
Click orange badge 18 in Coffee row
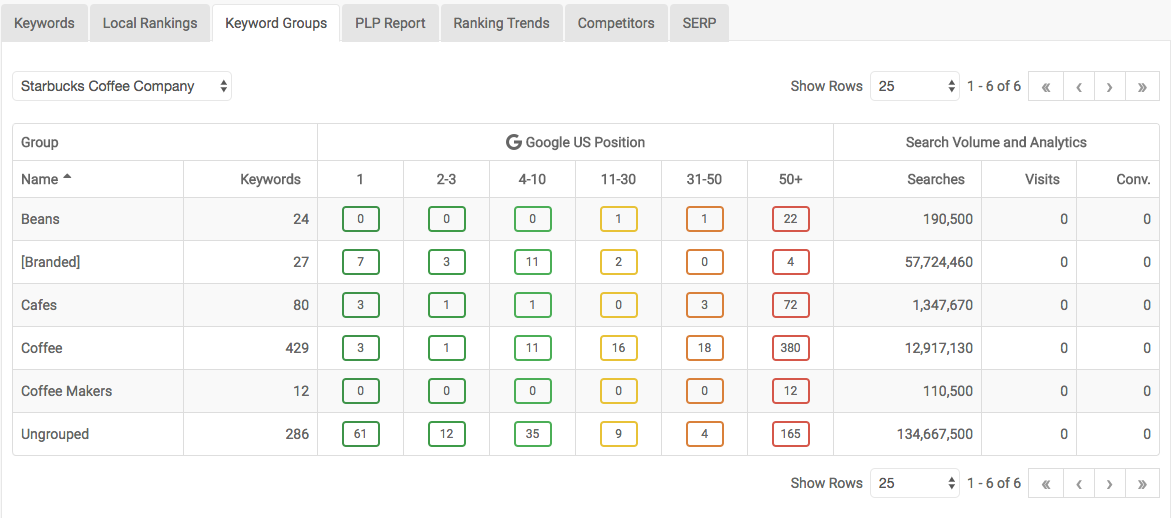(x=705, y=349)
